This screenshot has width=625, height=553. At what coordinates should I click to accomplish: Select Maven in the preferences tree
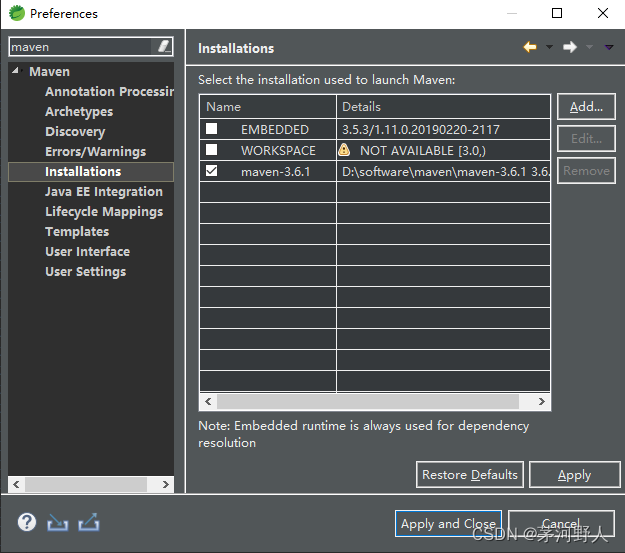pyautogui.click(x=49, y=72)
